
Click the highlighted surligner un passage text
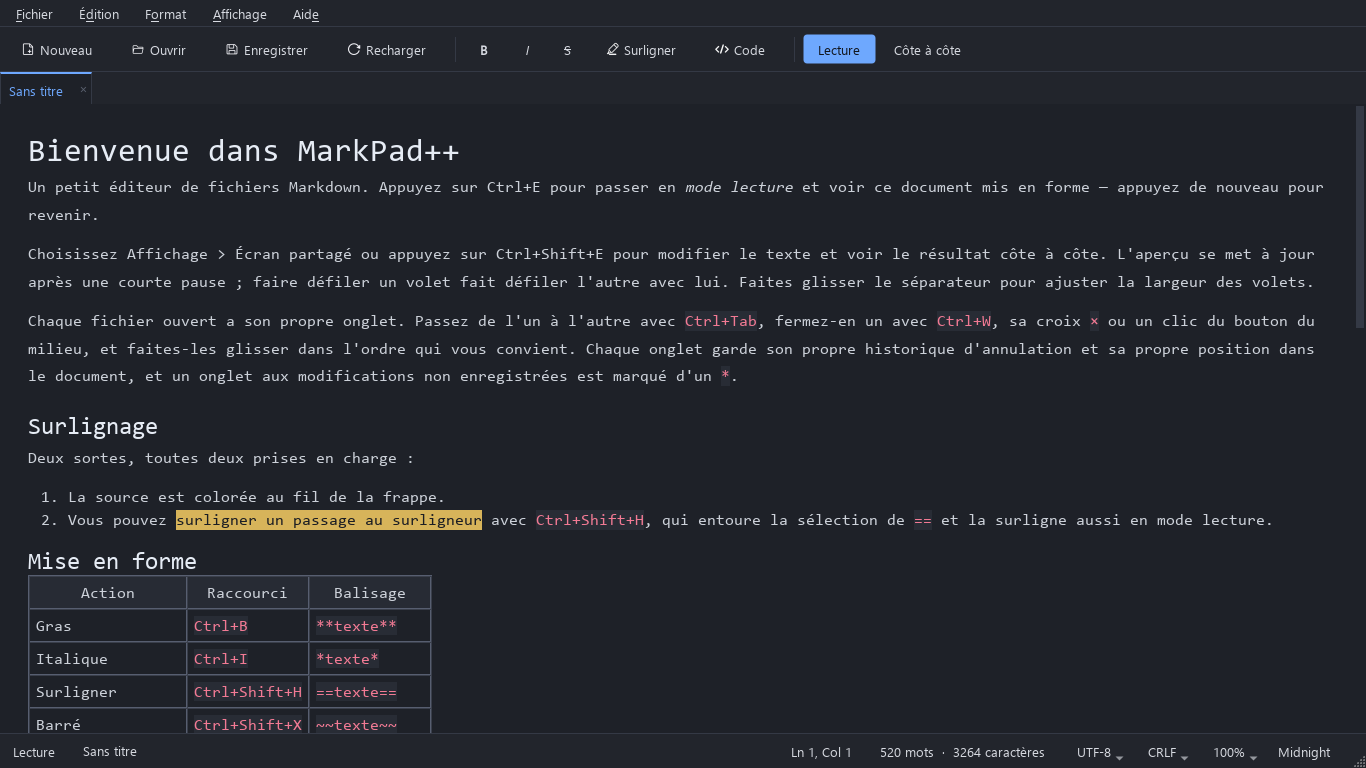click(329, 520)
